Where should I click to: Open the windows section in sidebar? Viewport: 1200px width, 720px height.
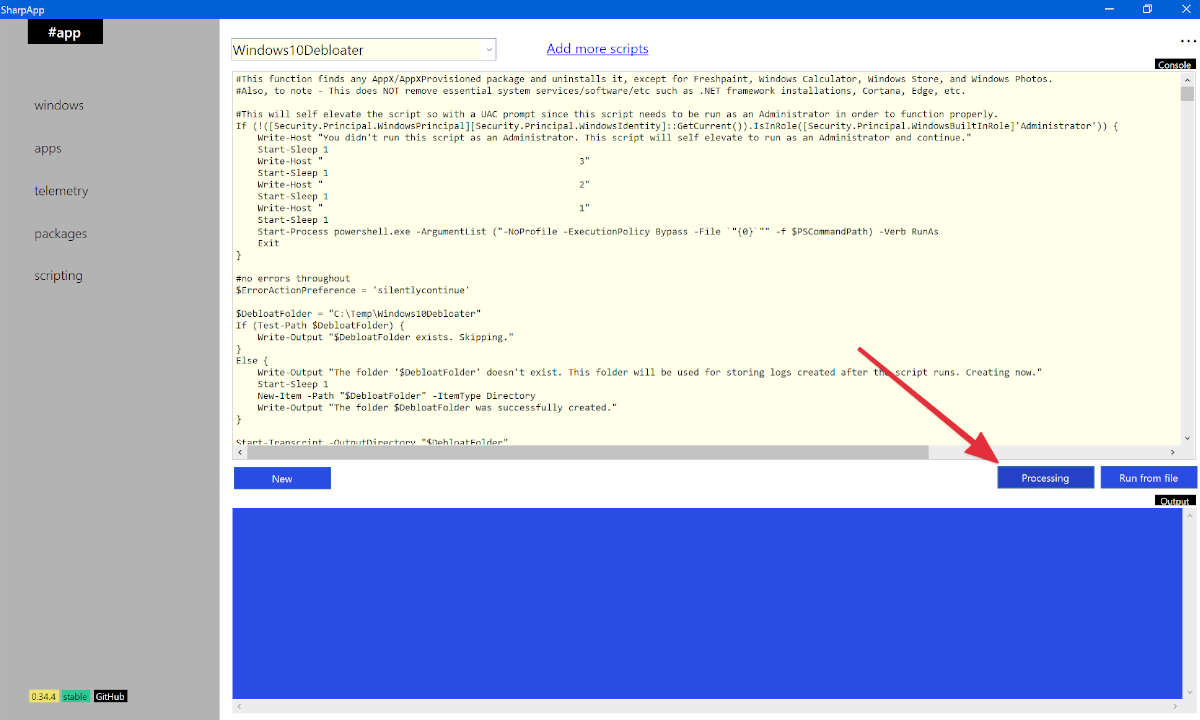59,105
